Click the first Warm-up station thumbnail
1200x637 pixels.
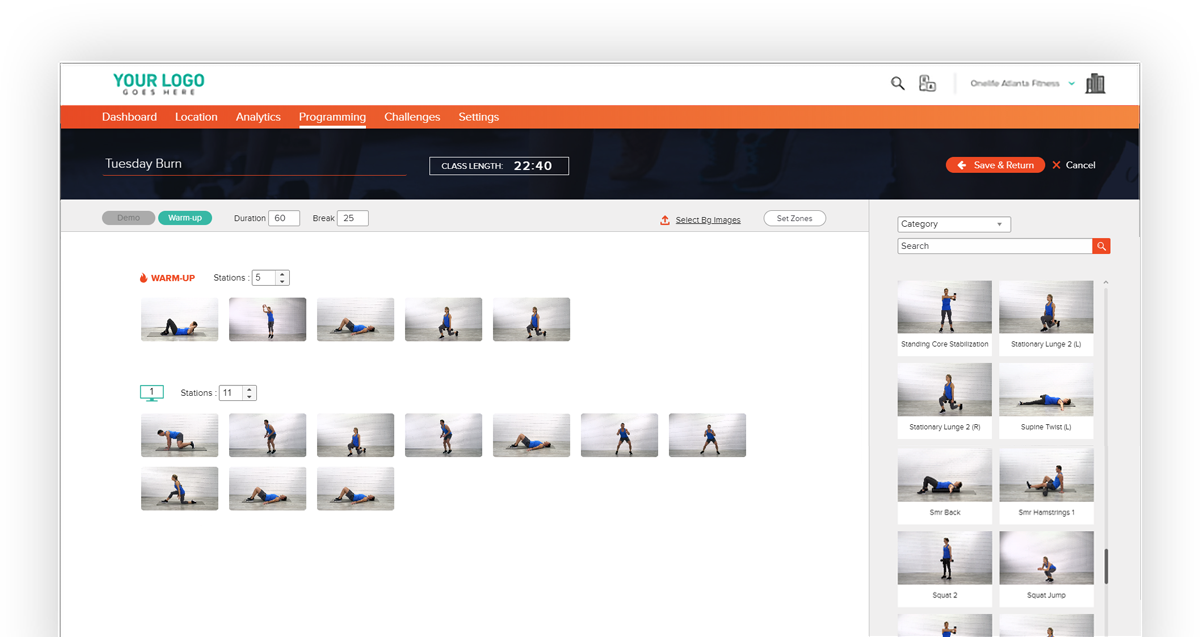pos(180,320)
